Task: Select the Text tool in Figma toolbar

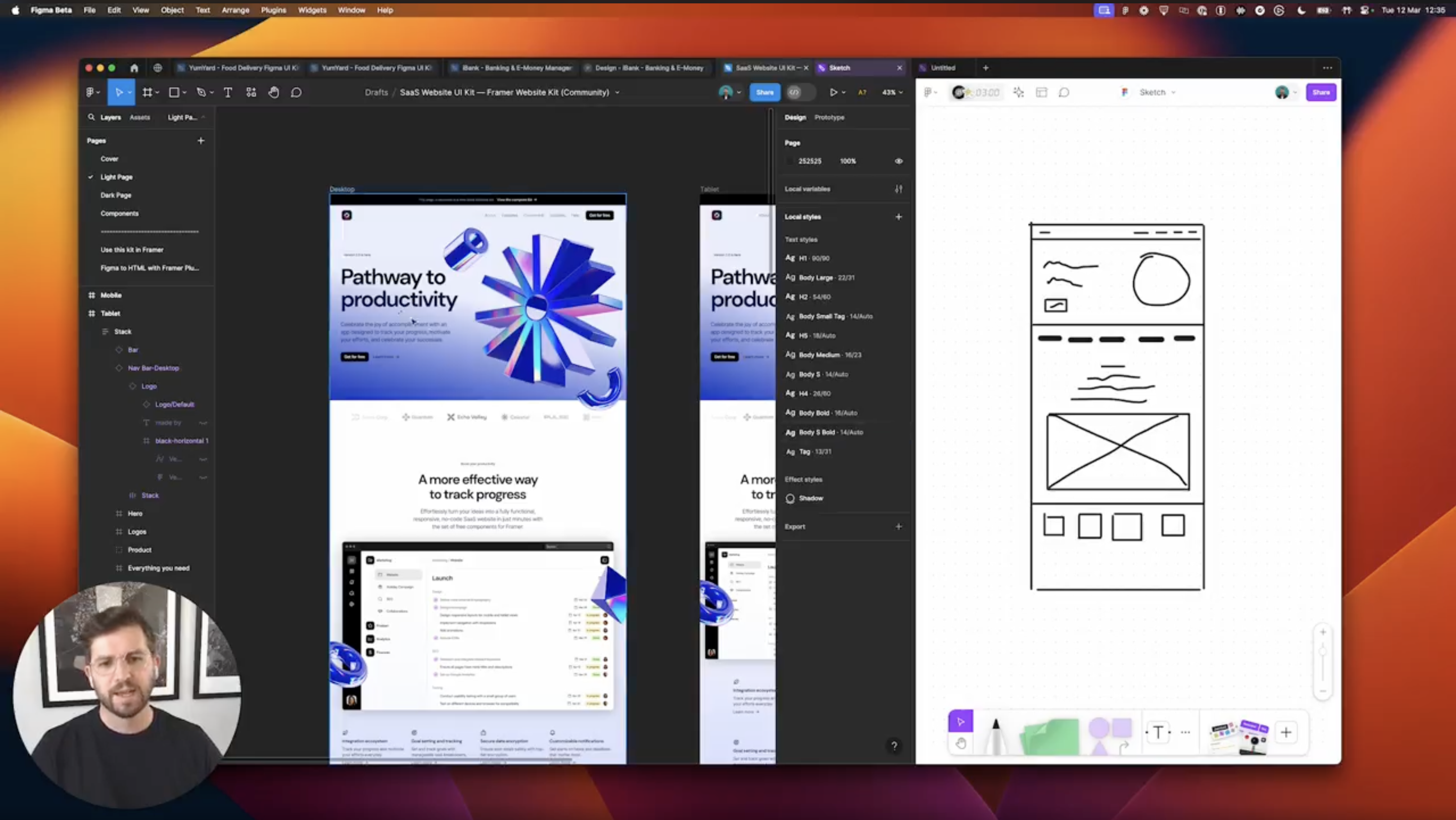Action: 228,92
